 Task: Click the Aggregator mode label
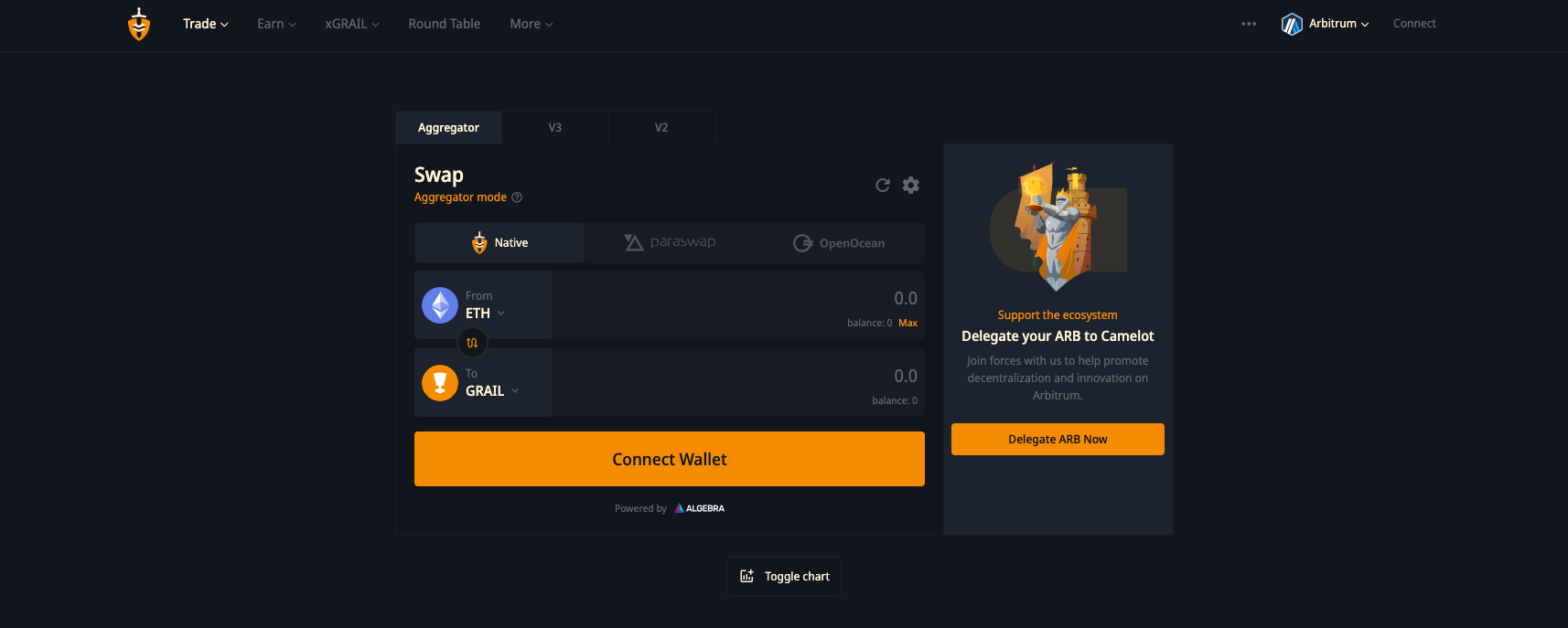coord(460,197)
